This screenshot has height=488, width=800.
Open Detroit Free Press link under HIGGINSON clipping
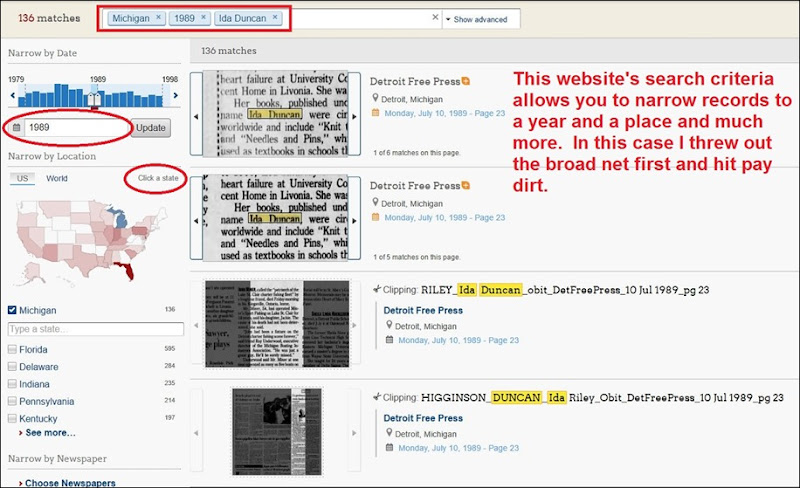point(423,418)
